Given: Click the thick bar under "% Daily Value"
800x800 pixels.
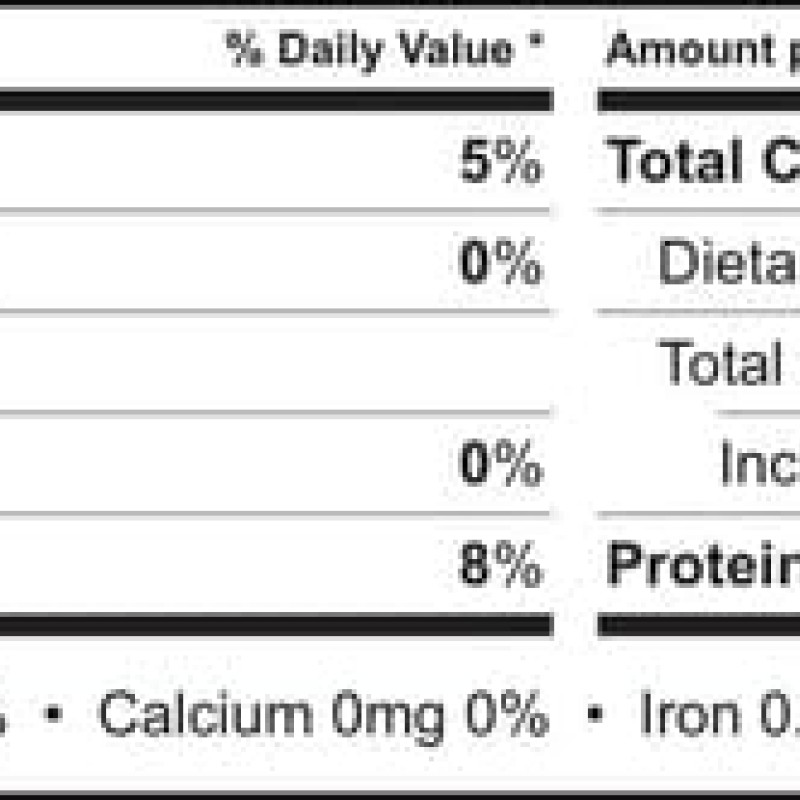Looking at the screenshot, I should click(275, 101).
